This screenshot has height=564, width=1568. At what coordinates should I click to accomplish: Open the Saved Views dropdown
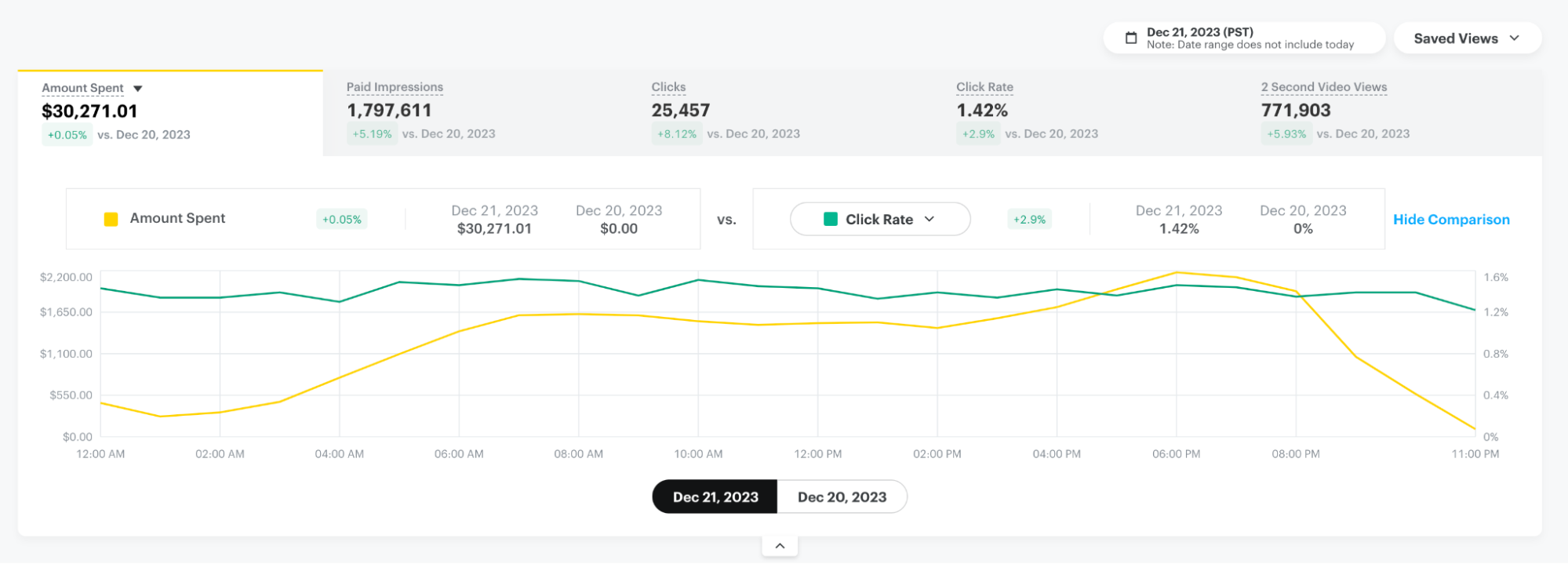click(1466, 38)
